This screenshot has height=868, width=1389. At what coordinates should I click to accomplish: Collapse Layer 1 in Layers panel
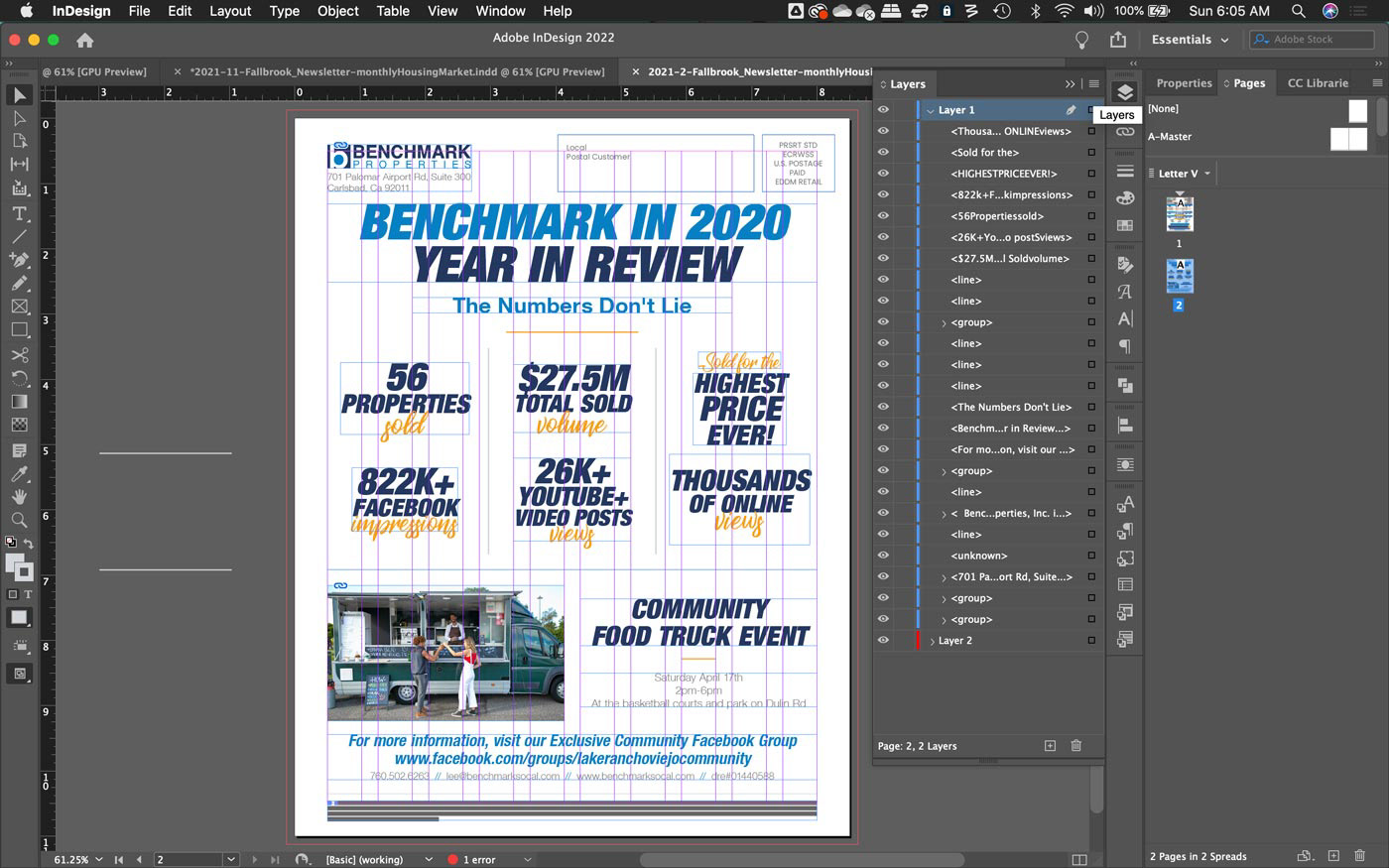pyautogui.click(x=931, y=110)
